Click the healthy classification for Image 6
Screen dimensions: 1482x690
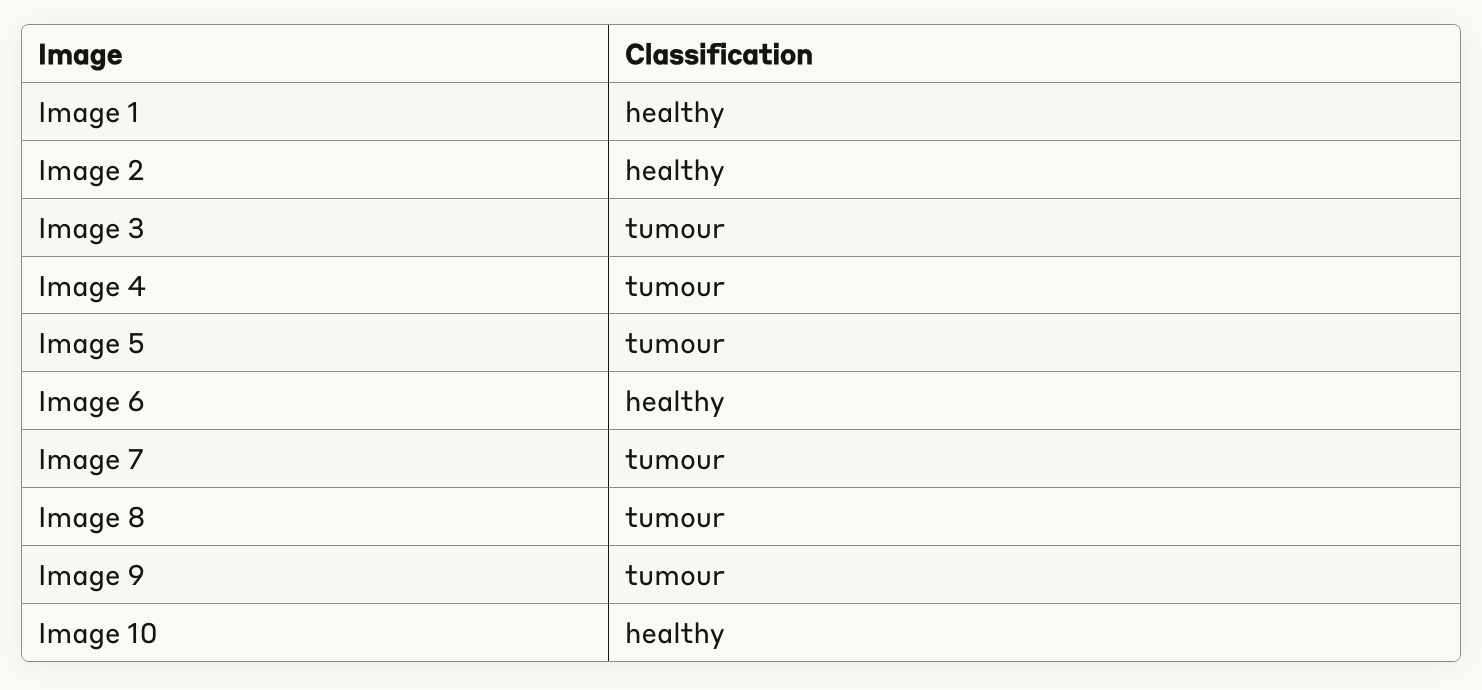point(674,402)
